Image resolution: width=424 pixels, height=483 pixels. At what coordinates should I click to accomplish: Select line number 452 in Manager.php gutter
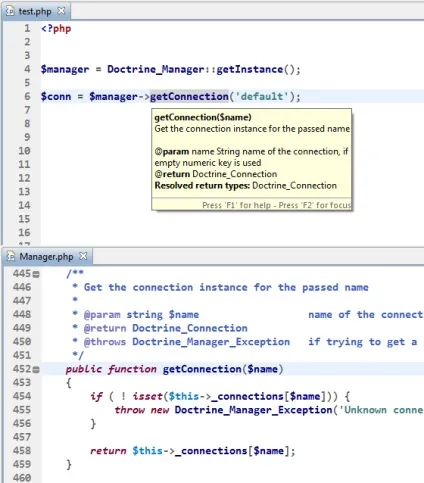point(22,369)
